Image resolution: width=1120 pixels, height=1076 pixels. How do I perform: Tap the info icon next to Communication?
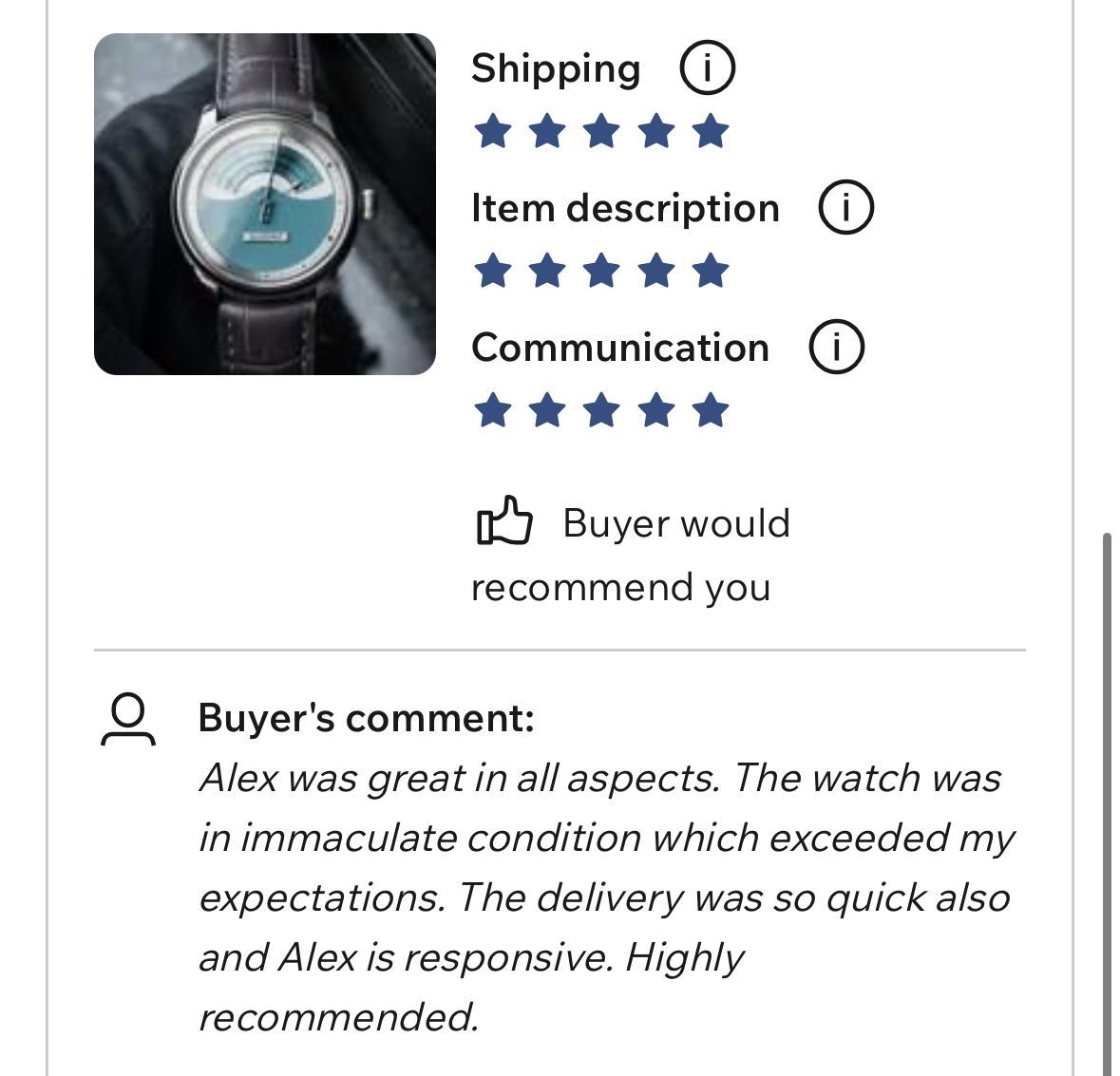pyautogui.click(x=836, y=348)
